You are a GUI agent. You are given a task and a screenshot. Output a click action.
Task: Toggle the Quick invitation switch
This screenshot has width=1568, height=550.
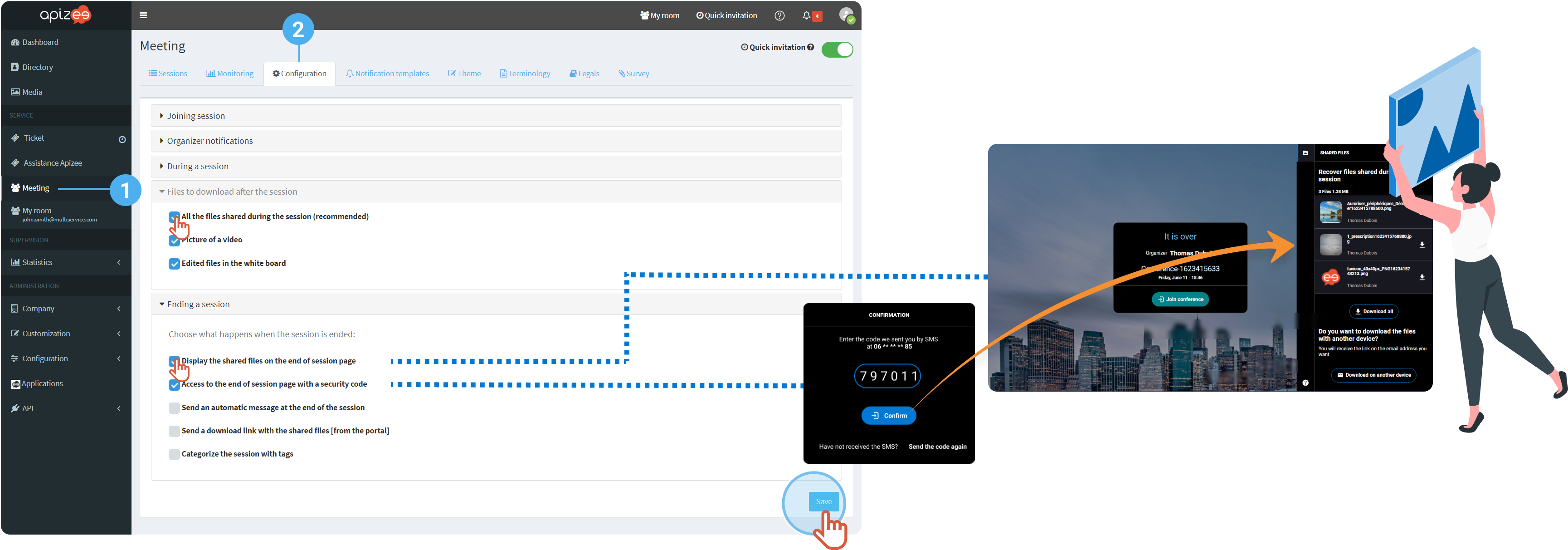(837, 49)
